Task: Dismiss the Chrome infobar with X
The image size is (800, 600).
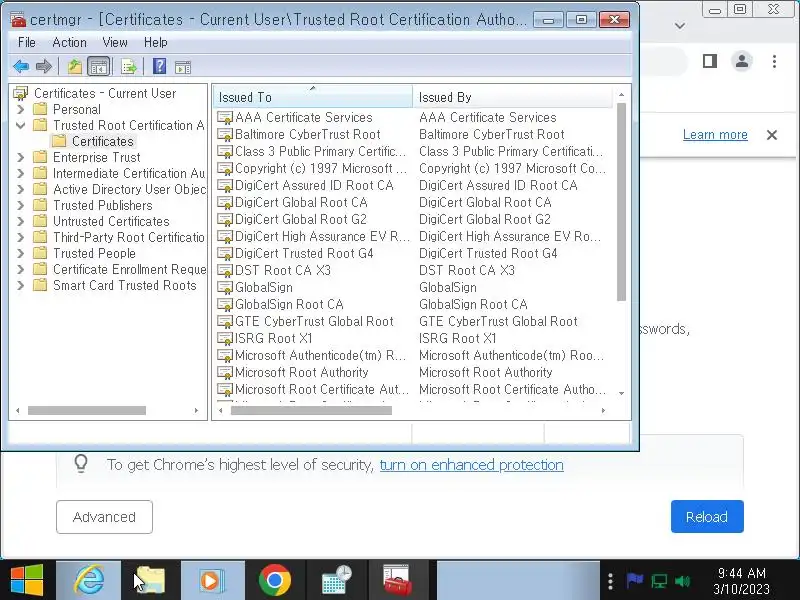Action: point(771,135)
